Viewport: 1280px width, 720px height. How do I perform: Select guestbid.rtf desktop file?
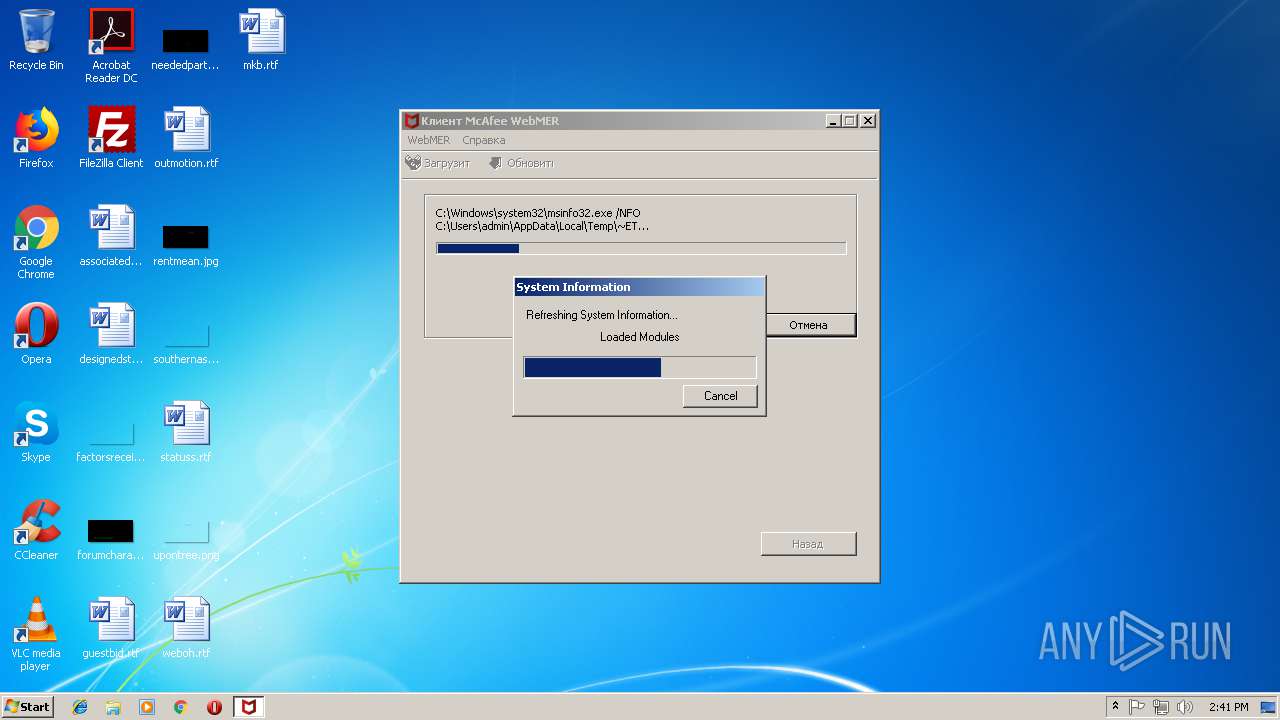[x=111, y=628]
